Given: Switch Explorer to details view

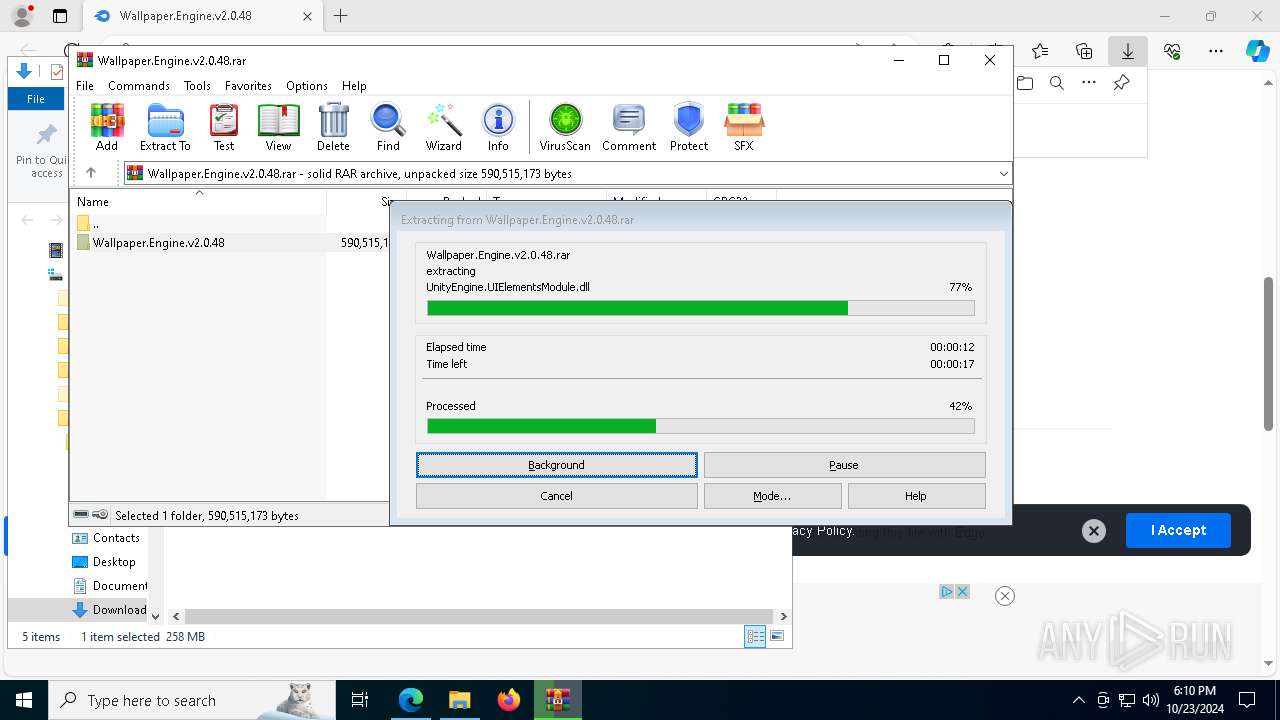Looking at the screenshot, I should (755, 636).
